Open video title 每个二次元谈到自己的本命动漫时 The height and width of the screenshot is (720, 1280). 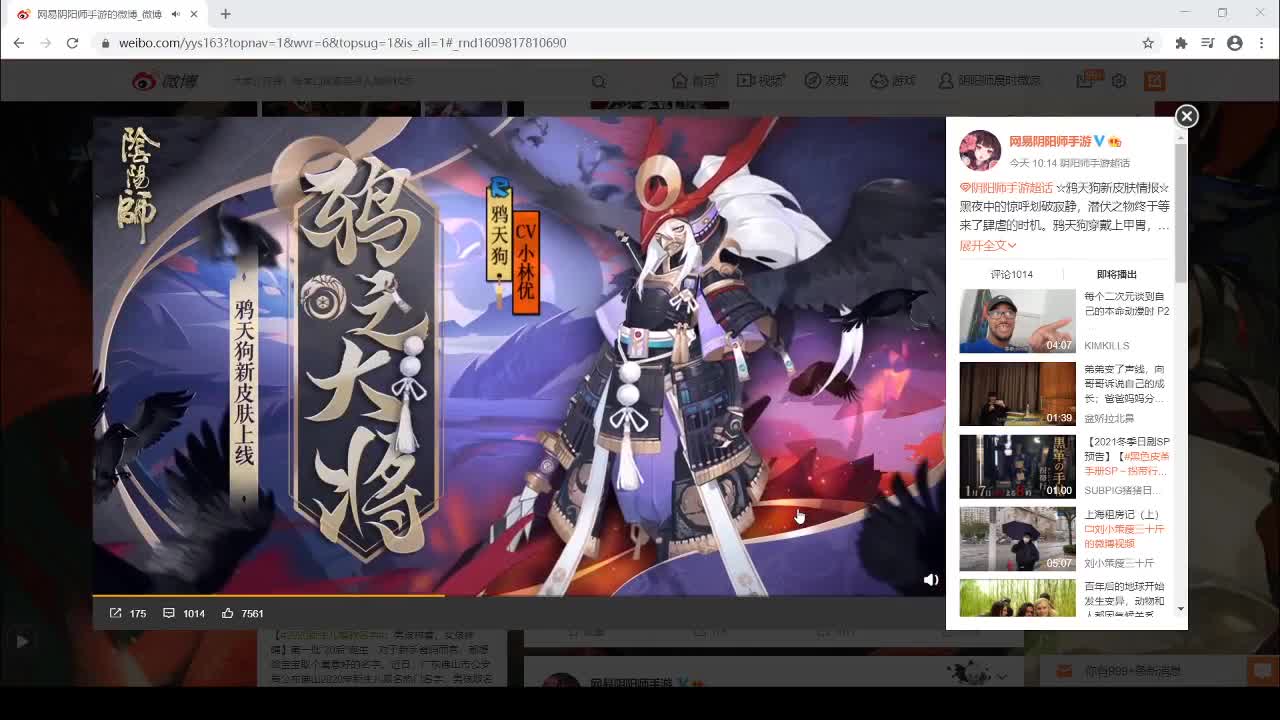(1127, 304)
